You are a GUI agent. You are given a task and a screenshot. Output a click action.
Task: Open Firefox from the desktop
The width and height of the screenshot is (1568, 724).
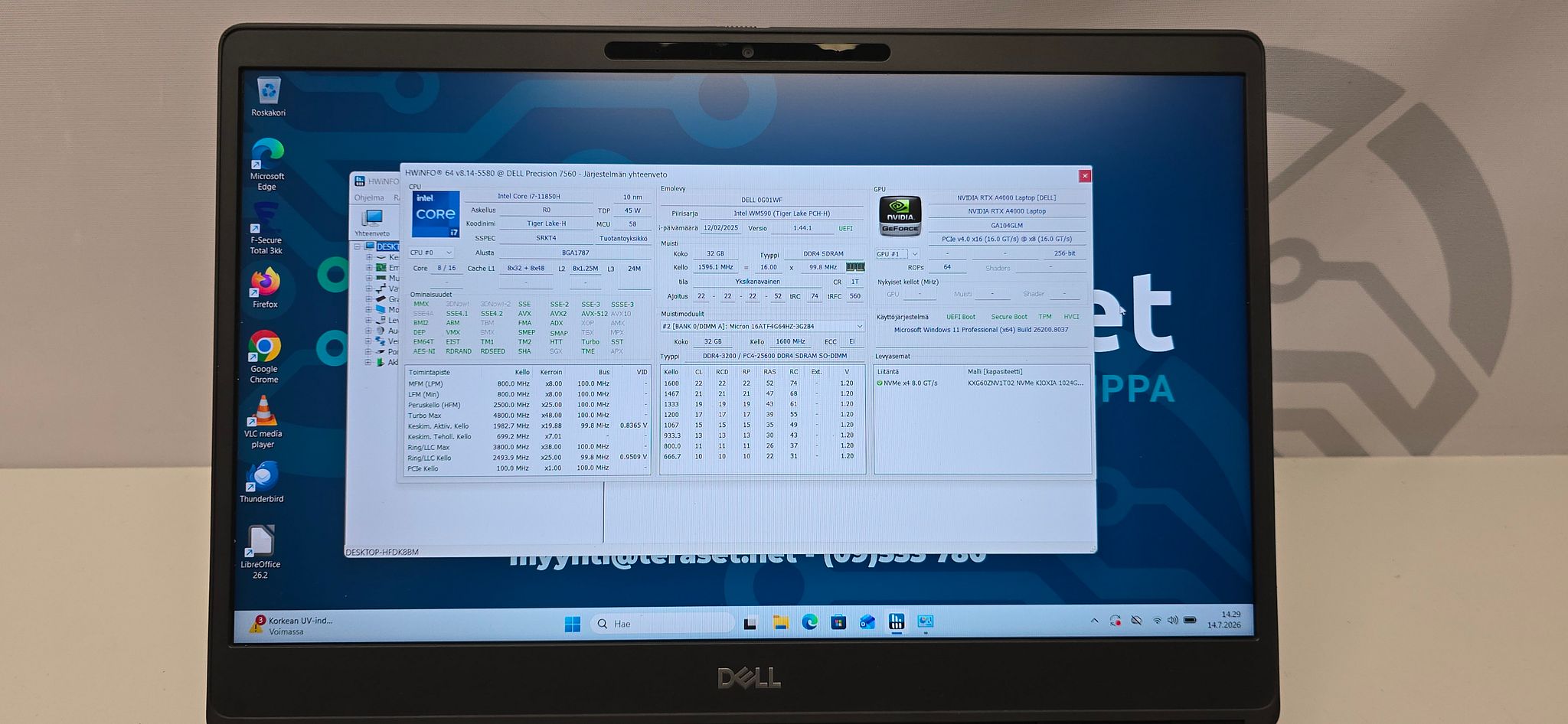click(266, 288)
